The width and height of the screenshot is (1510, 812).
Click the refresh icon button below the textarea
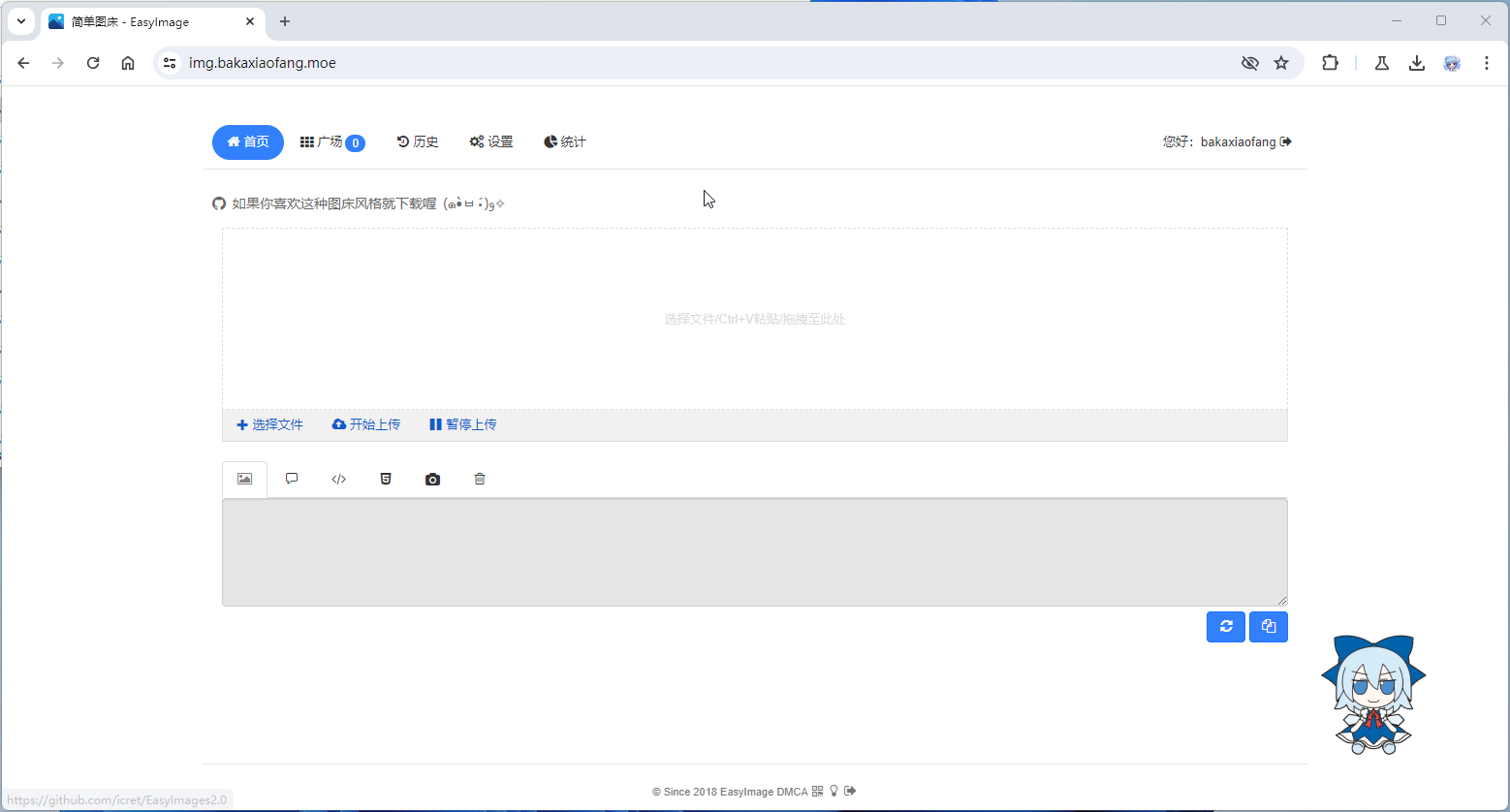coord(1225,627)
